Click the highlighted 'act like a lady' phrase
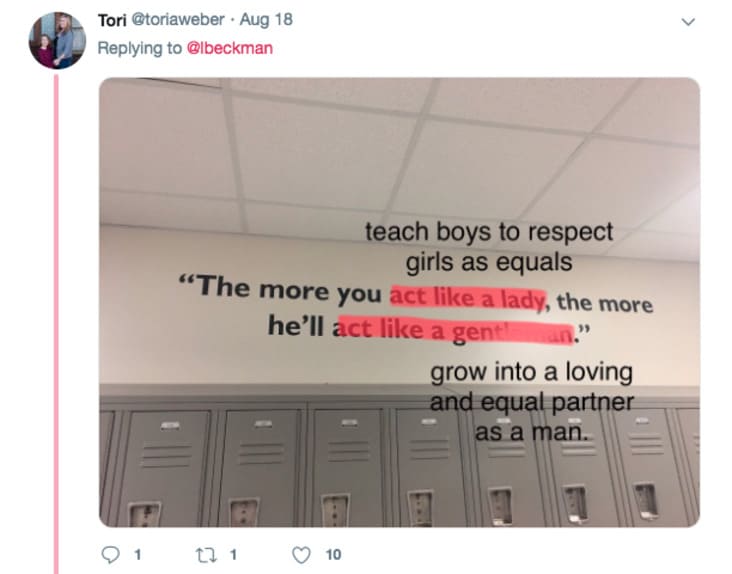 point(468,297)
